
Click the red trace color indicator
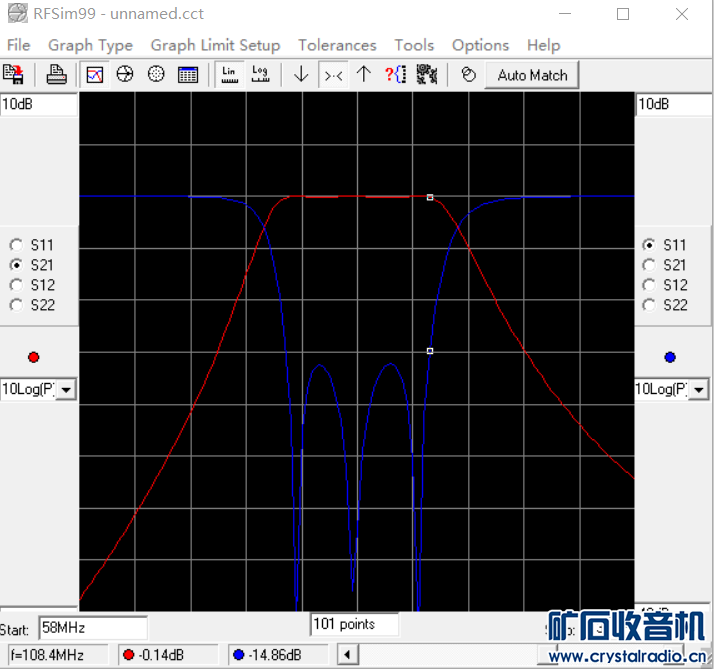pyautogui.click(x=34, y=357)
